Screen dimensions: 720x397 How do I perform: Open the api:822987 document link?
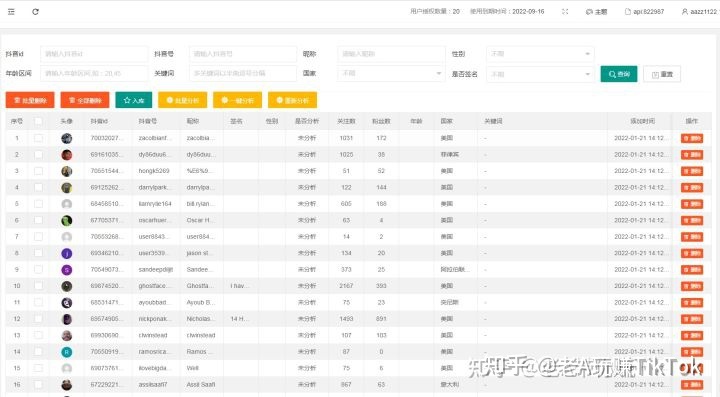tap(644, 11)
